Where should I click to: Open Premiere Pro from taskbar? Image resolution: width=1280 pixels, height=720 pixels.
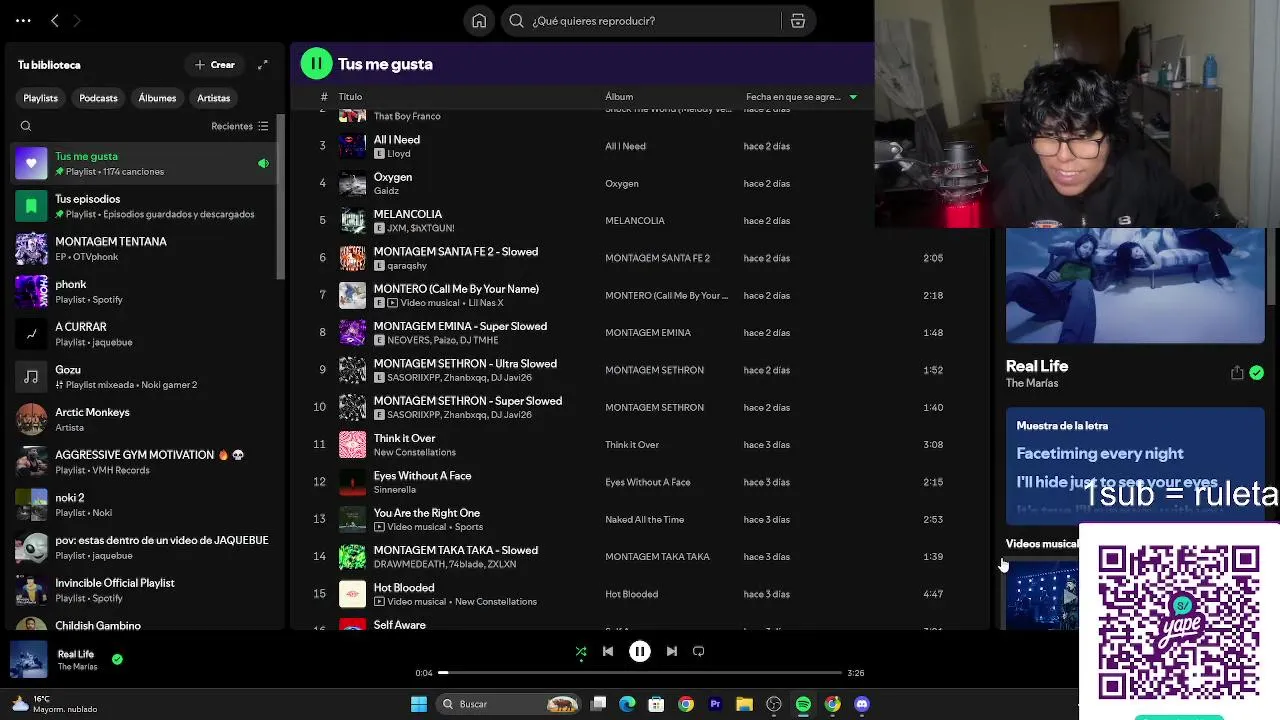click(x=715, y=704)
